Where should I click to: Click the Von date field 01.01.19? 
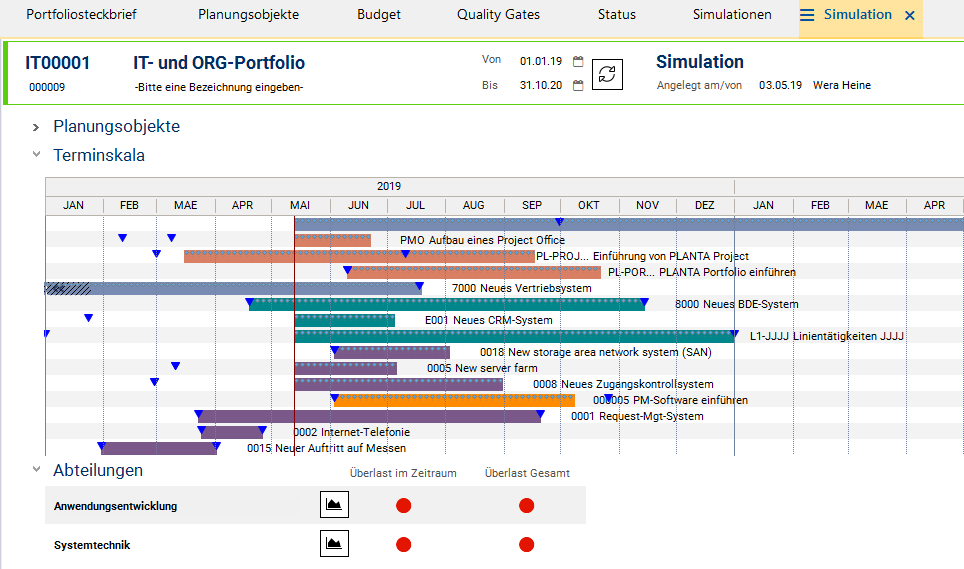[x=541, y=62]
